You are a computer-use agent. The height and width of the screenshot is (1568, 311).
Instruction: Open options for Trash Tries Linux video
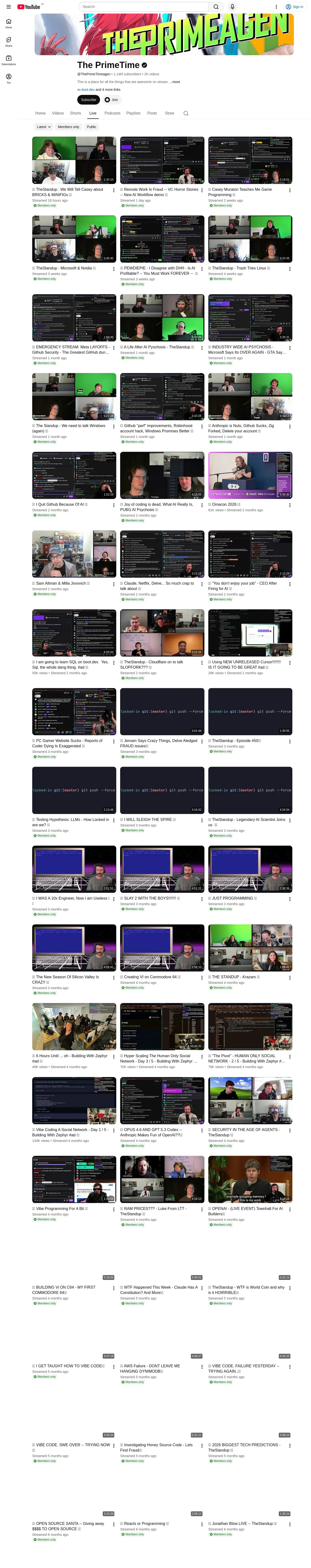click(x=290, y=269)
